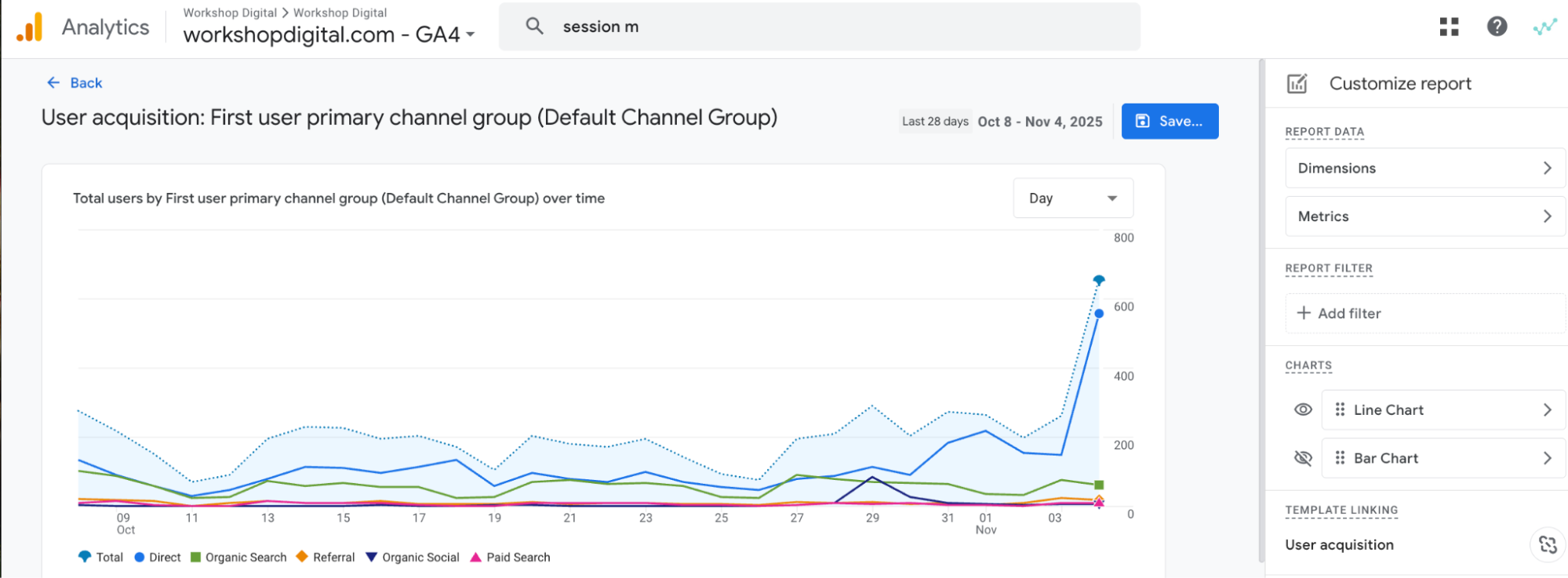Viewport: 1568px width, 578px height.
Task: Toggle the Organic Search series in legend
Action: pyautogui.click(x=238, y=557)
